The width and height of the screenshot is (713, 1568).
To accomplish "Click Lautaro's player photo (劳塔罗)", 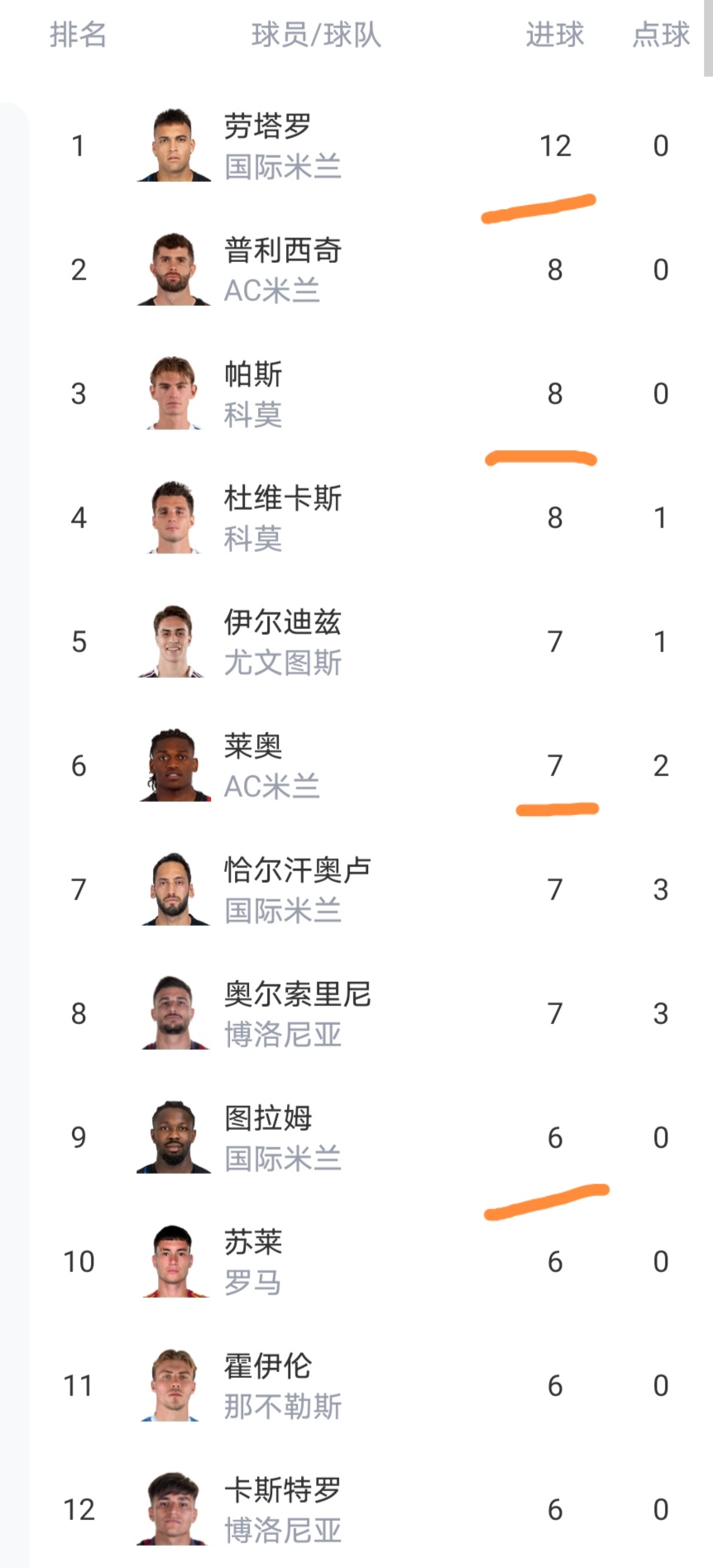I will [174, 145].
